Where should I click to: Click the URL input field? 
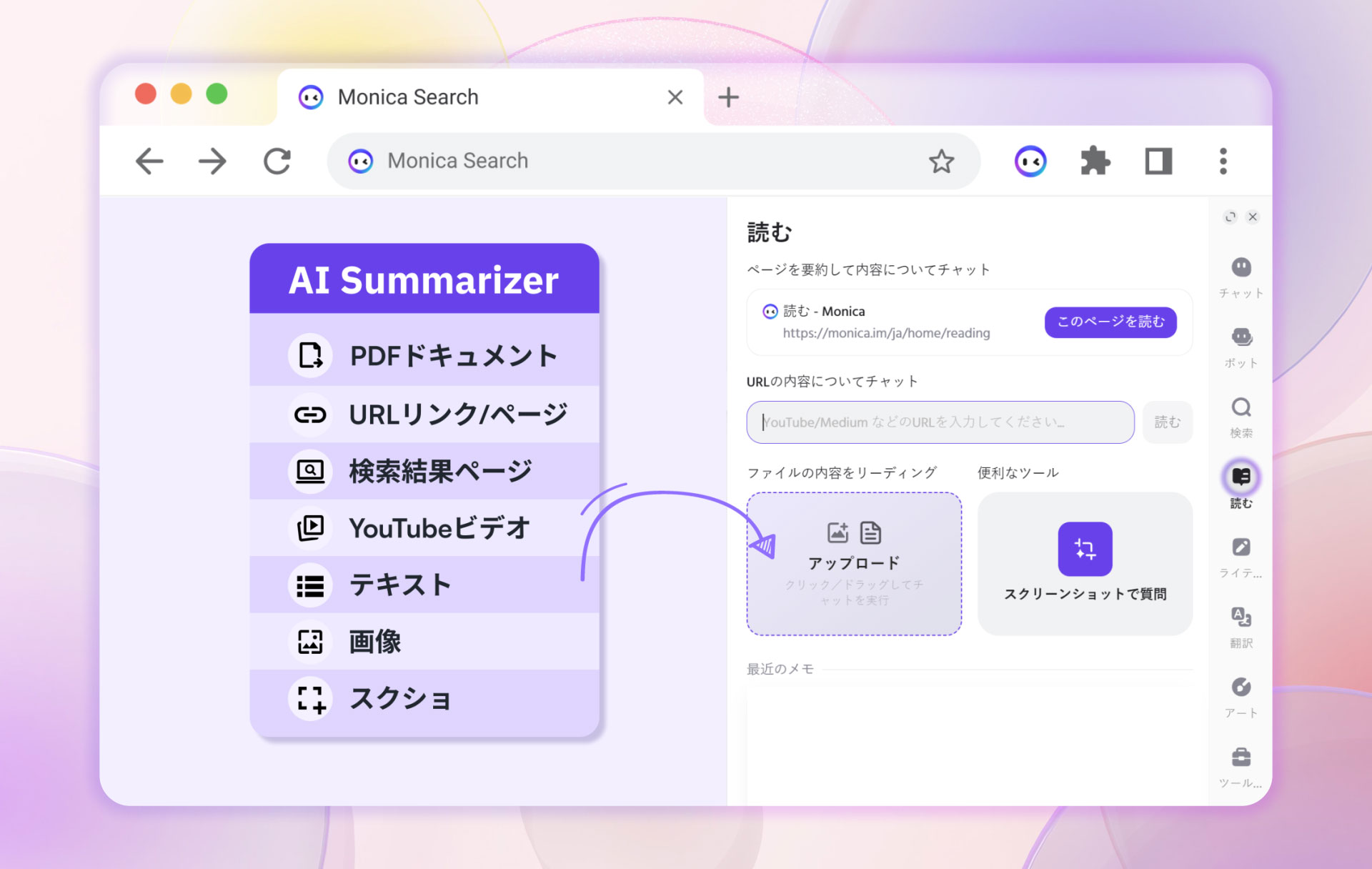click(940, 422)
